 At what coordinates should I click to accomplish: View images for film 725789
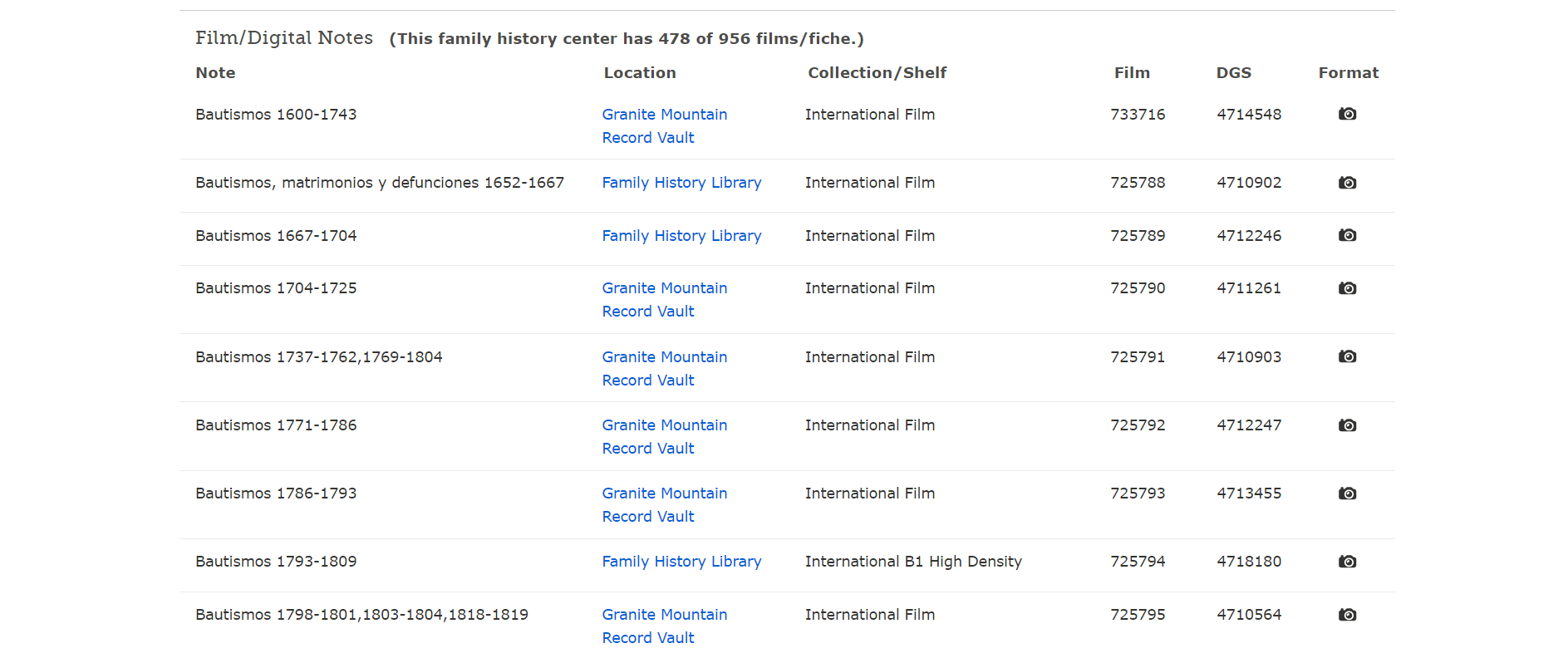(x=1347, y=236)
